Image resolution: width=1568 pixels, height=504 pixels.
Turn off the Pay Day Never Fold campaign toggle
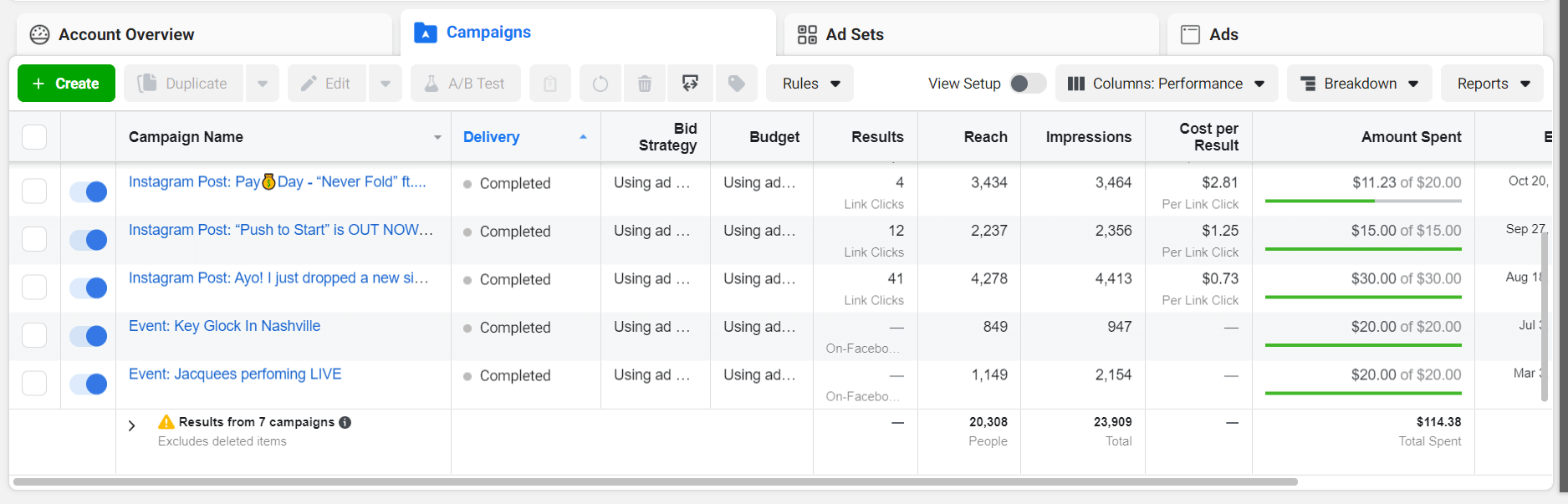[x=88, y=191]
